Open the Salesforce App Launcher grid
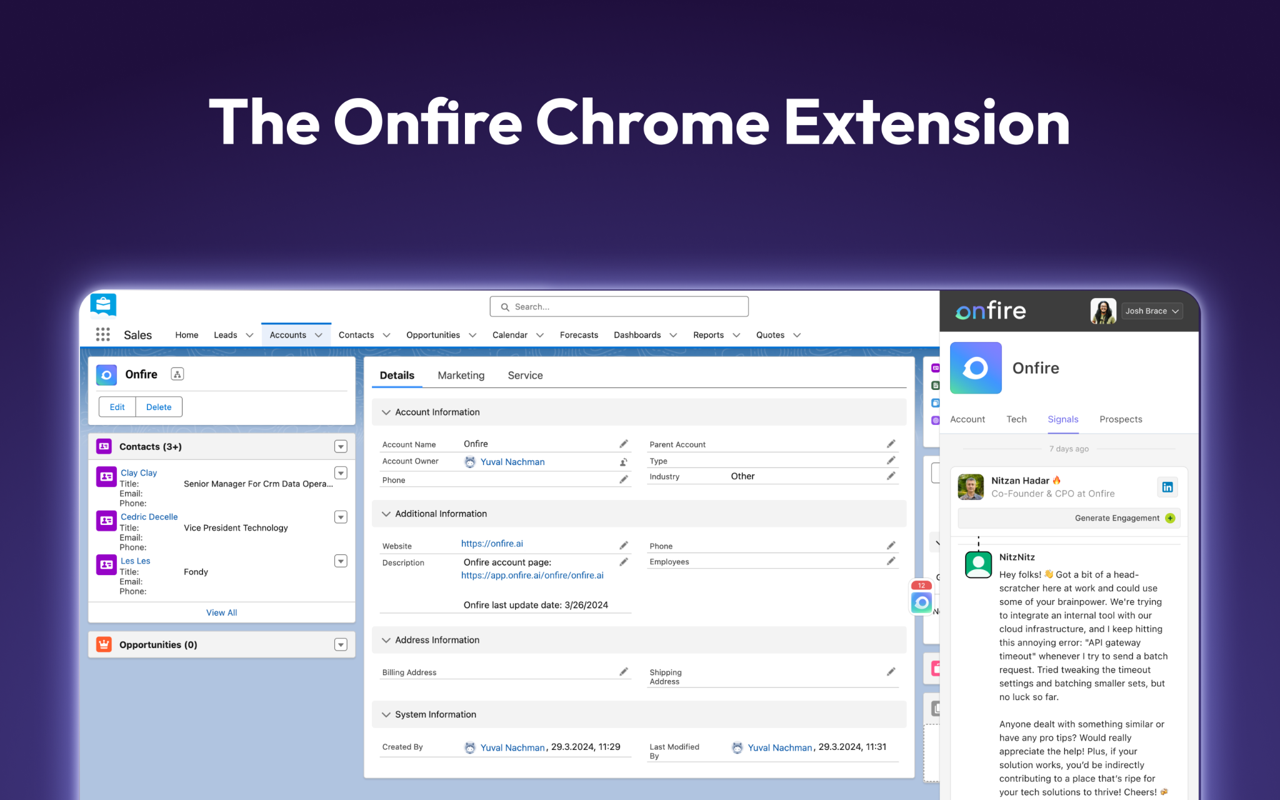 102,334
